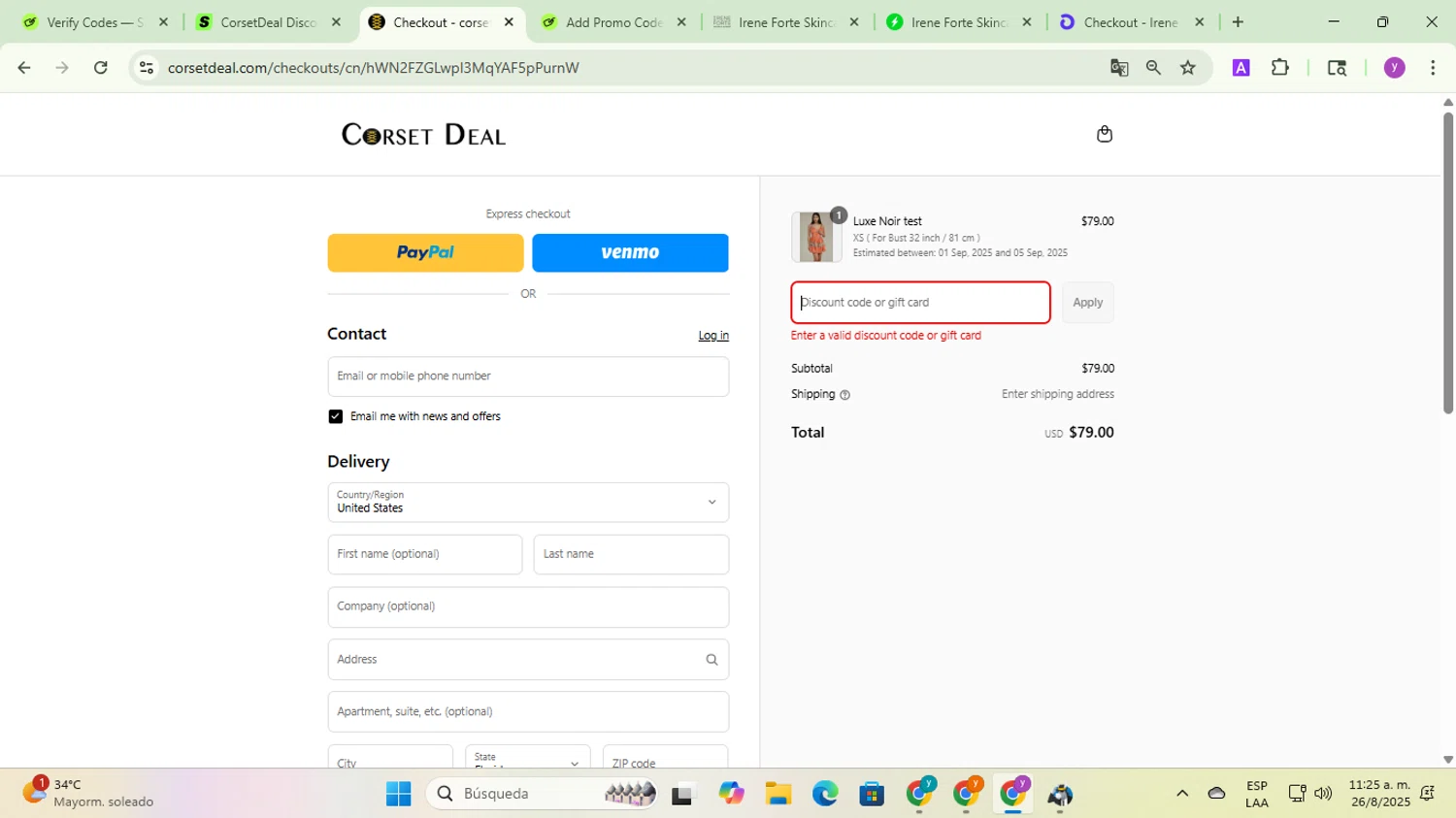The image size is (1456, 818).
Task: Open Task View in the taskbar
Action: click(683, 794)
